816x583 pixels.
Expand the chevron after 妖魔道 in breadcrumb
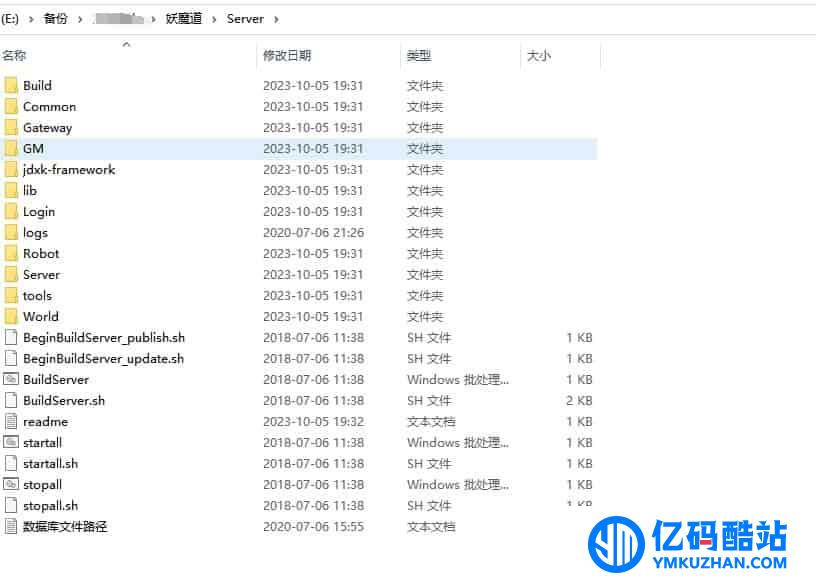tap(214, 19)
